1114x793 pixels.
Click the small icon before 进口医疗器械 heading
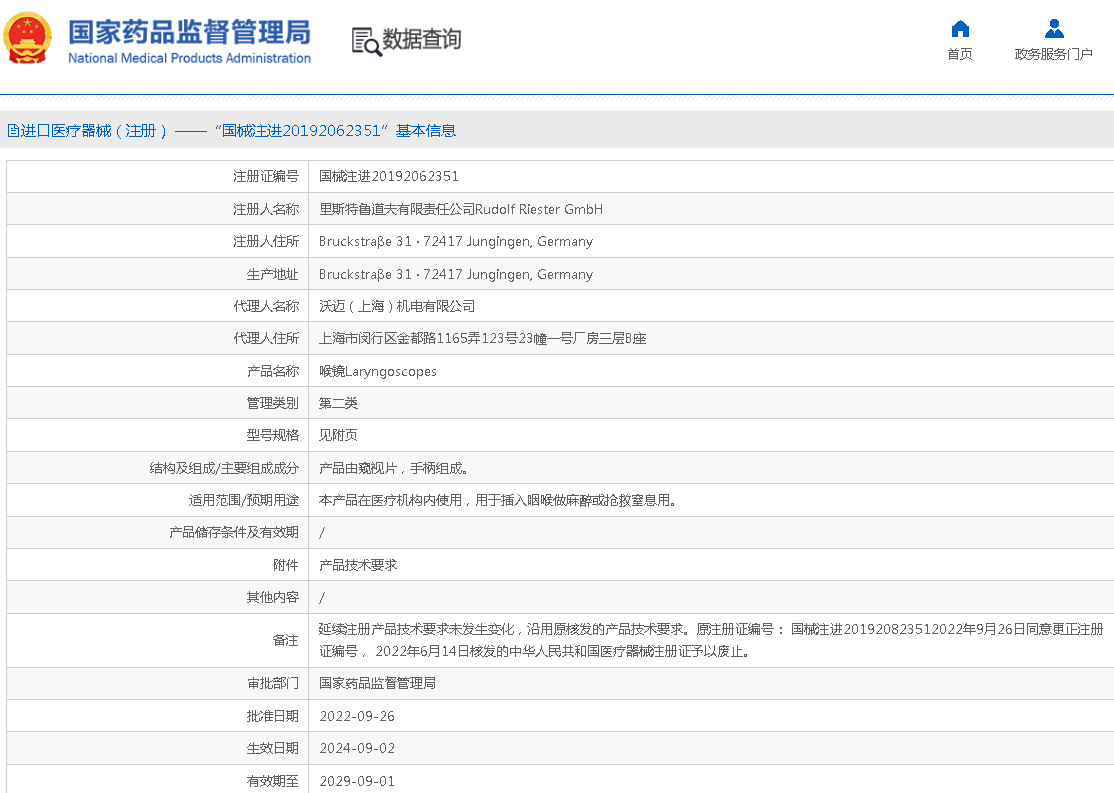[12, 131]
